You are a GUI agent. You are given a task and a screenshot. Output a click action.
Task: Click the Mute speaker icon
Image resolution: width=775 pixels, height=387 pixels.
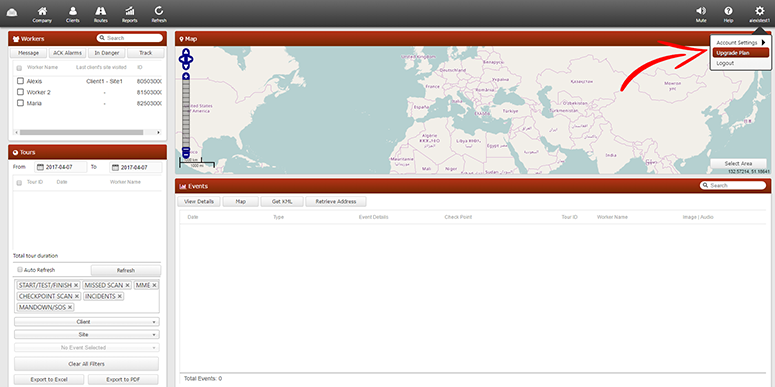pos(701,11)
